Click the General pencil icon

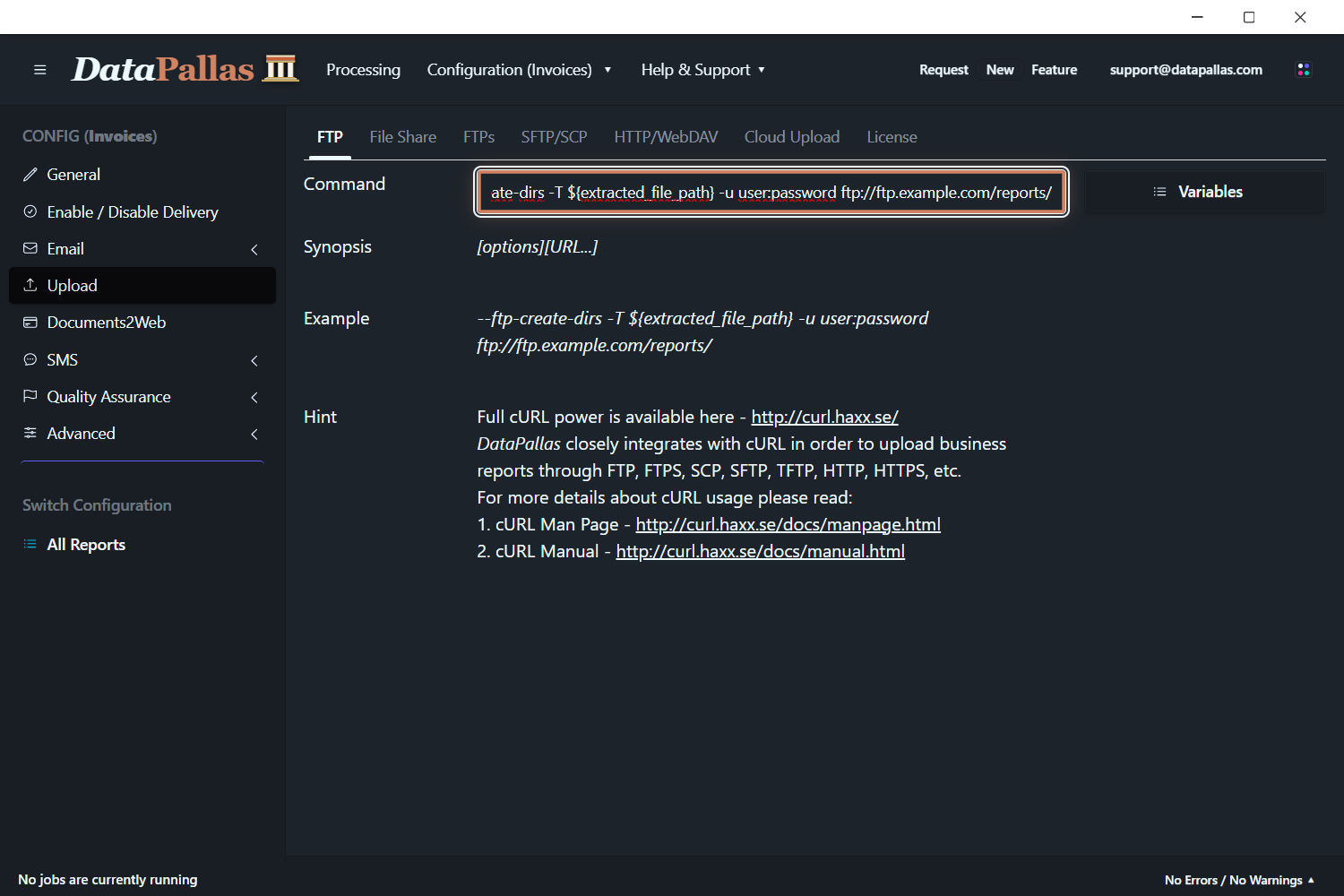coord(30,175)
